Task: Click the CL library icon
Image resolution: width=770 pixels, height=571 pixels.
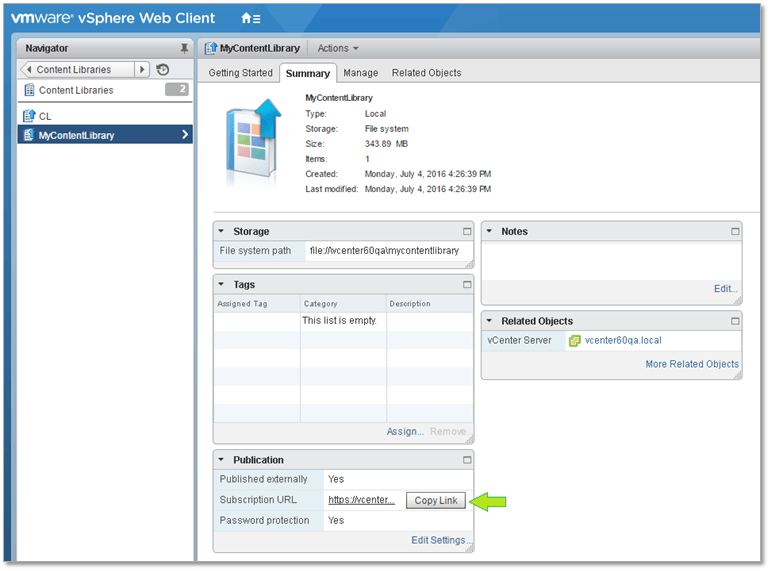Action: (x=29, y=116)
